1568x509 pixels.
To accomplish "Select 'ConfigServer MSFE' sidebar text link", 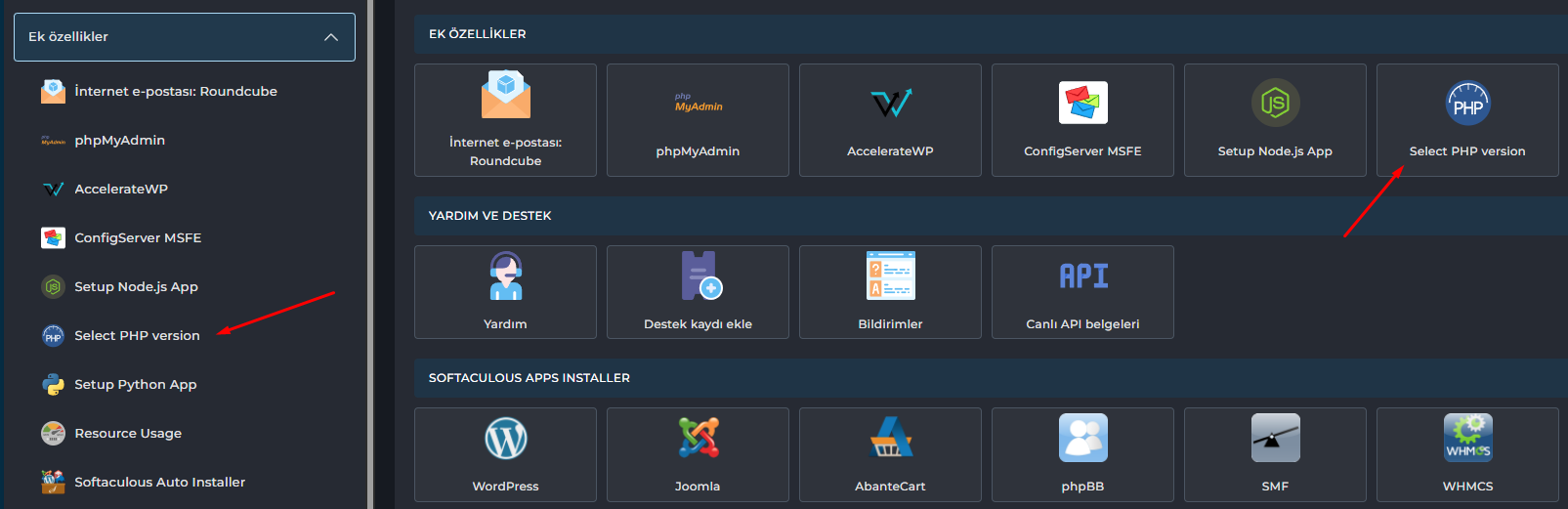I will (x=138, y=237).
